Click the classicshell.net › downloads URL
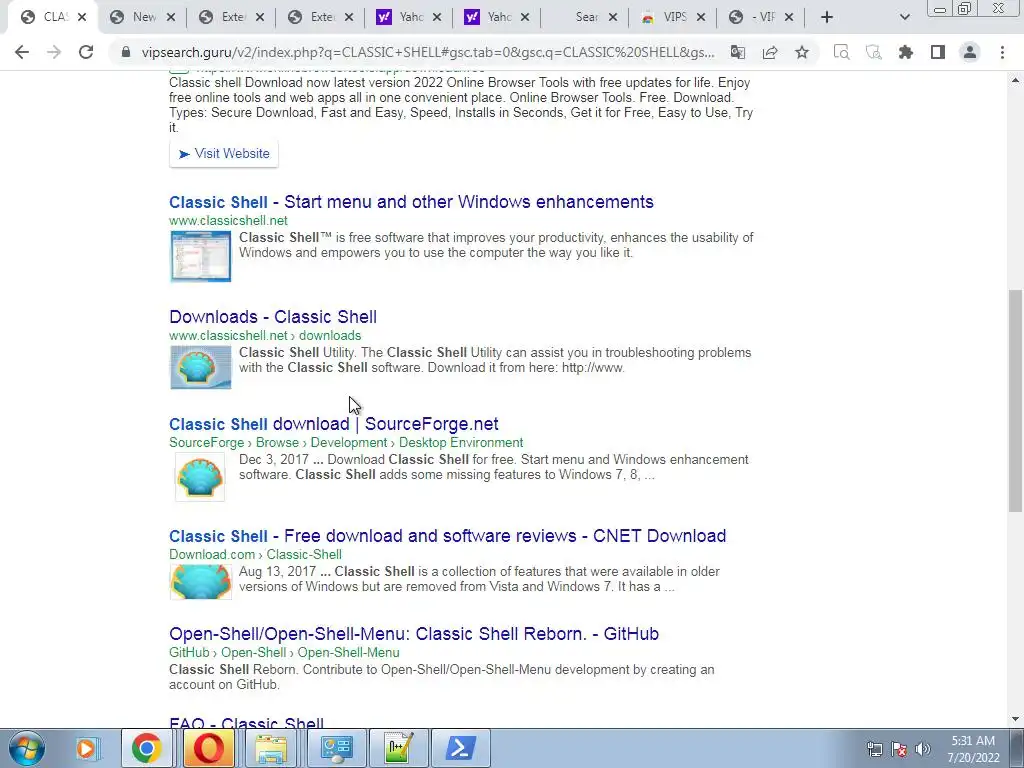 [265, 336]
